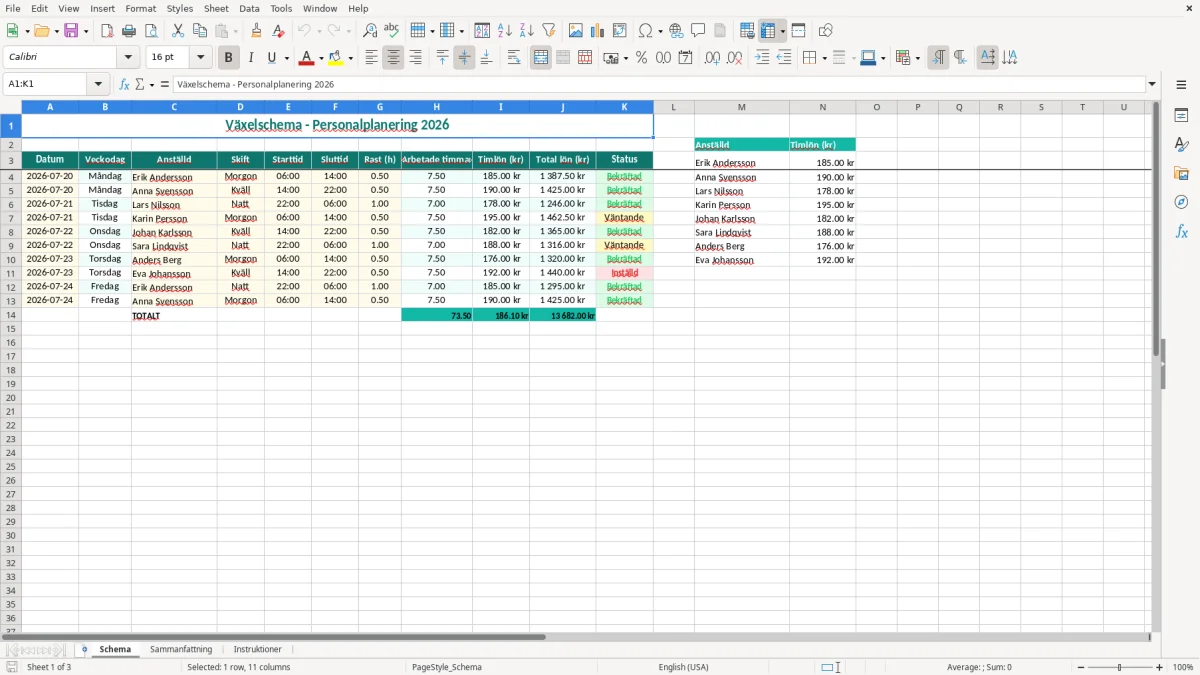This screenshot has width=1200, height=675.
Task: Sort descending icon
Action: (527, 31)
